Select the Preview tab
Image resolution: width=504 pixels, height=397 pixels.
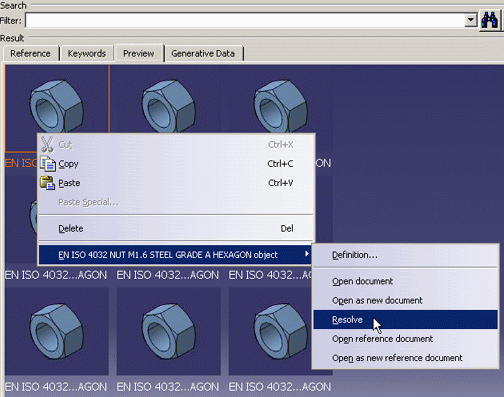[139, 53]
